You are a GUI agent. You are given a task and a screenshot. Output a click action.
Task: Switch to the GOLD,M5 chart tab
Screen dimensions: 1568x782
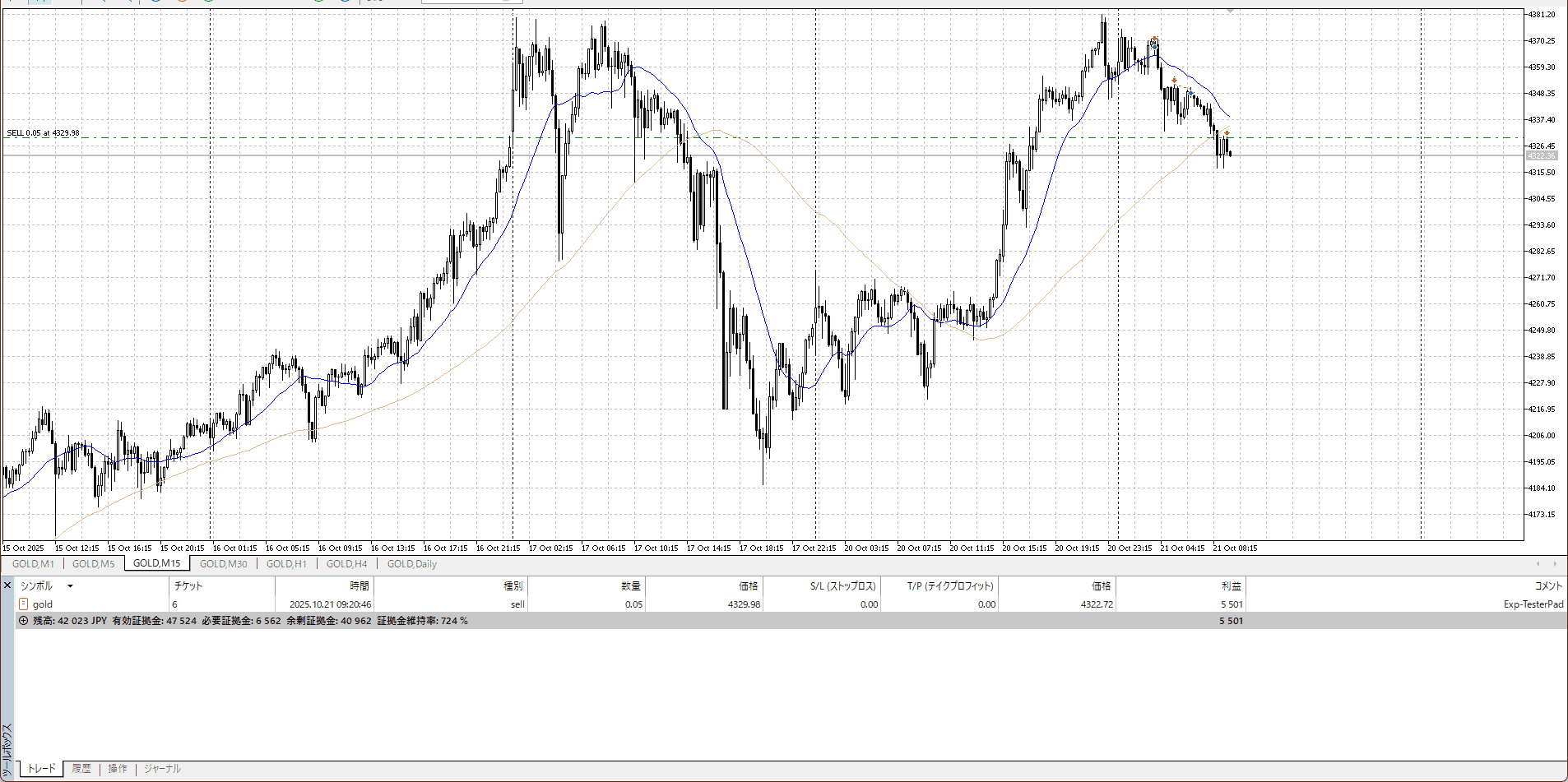94,564
